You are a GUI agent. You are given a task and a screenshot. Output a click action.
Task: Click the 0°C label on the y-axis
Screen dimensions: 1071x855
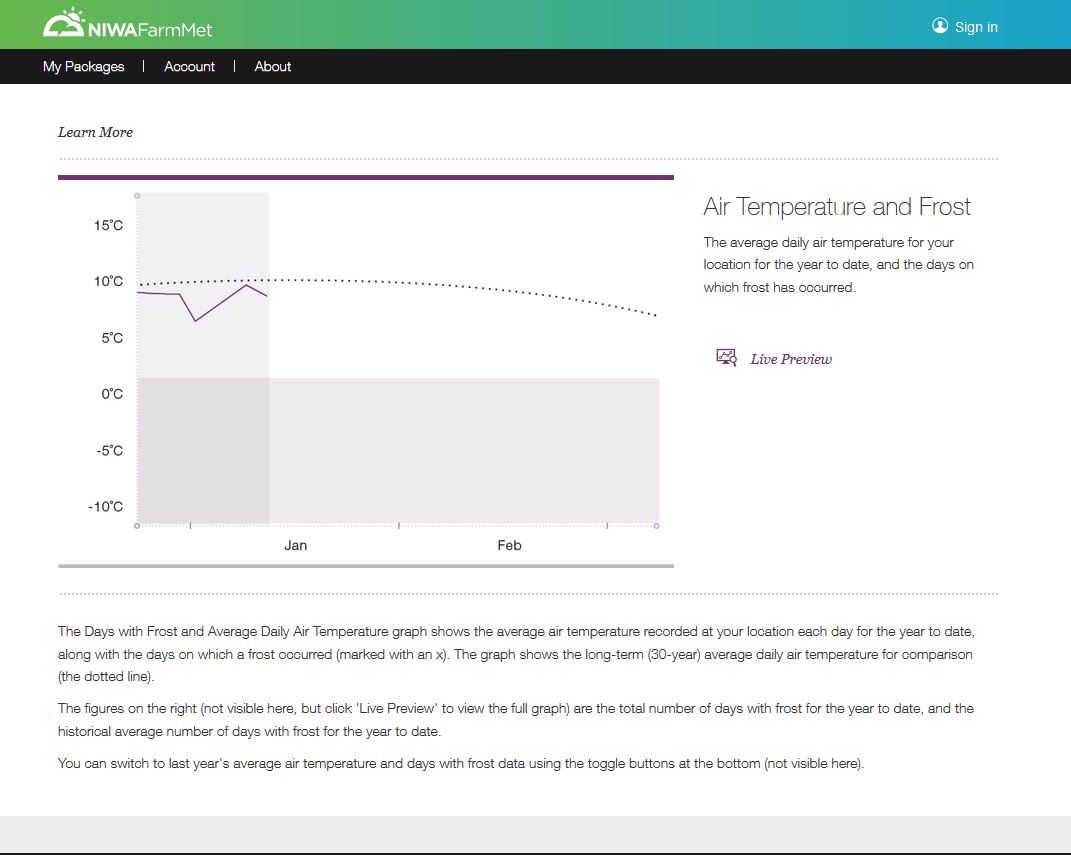[111, 394]
